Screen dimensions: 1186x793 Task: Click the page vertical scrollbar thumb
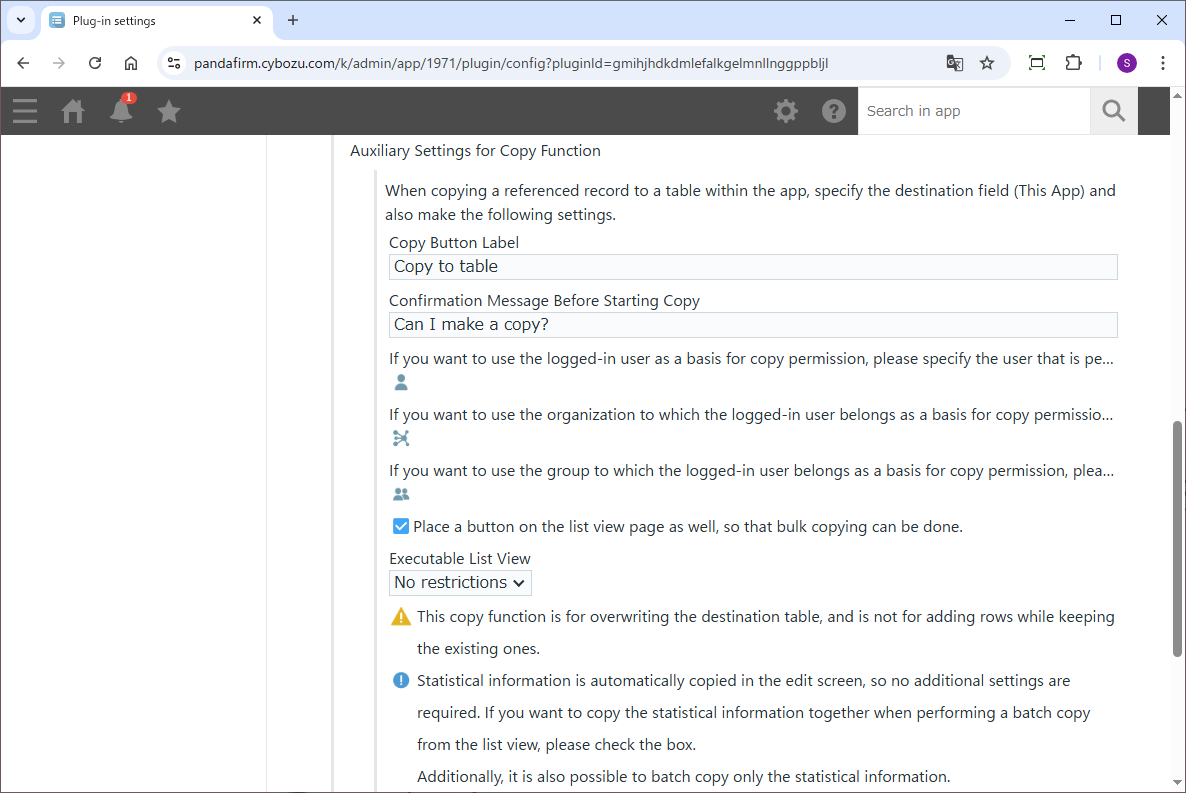1177,538
